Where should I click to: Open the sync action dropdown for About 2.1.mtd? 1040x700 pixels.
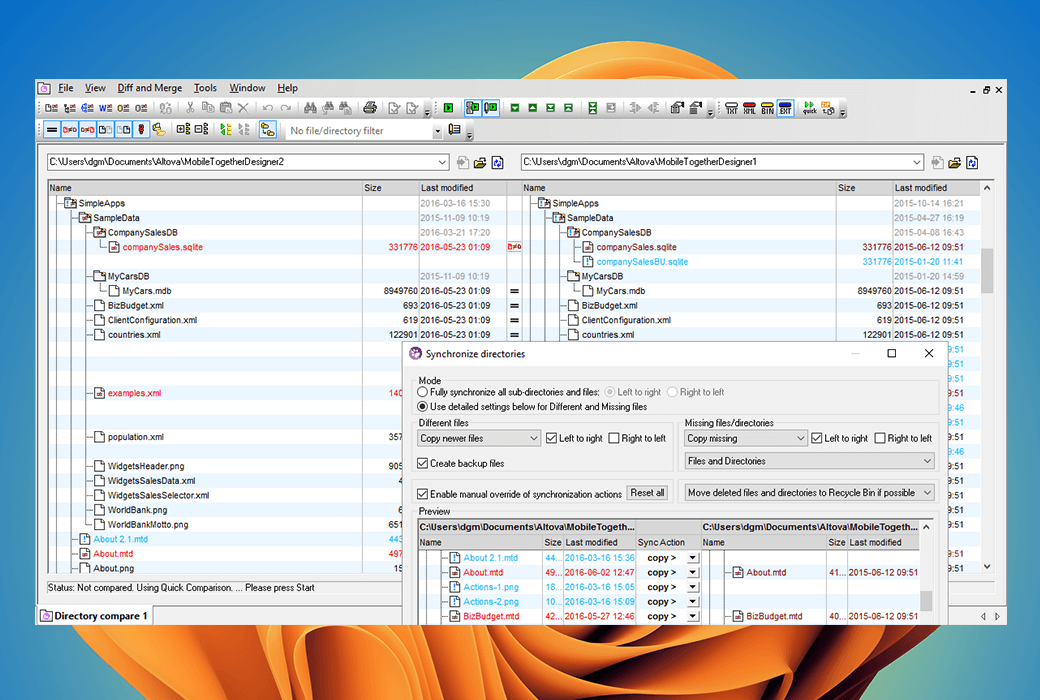click(x=692, y=558)
